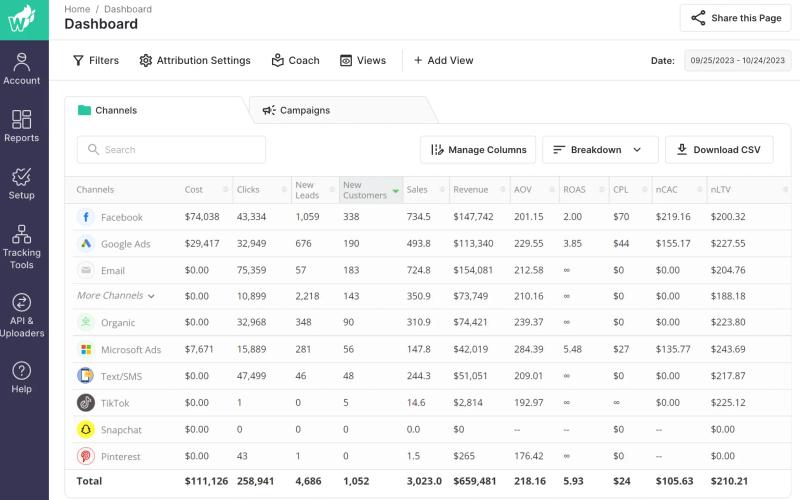Open the Help sidebar icon
This screenshot has height=500, width=800.
[21, 377]
